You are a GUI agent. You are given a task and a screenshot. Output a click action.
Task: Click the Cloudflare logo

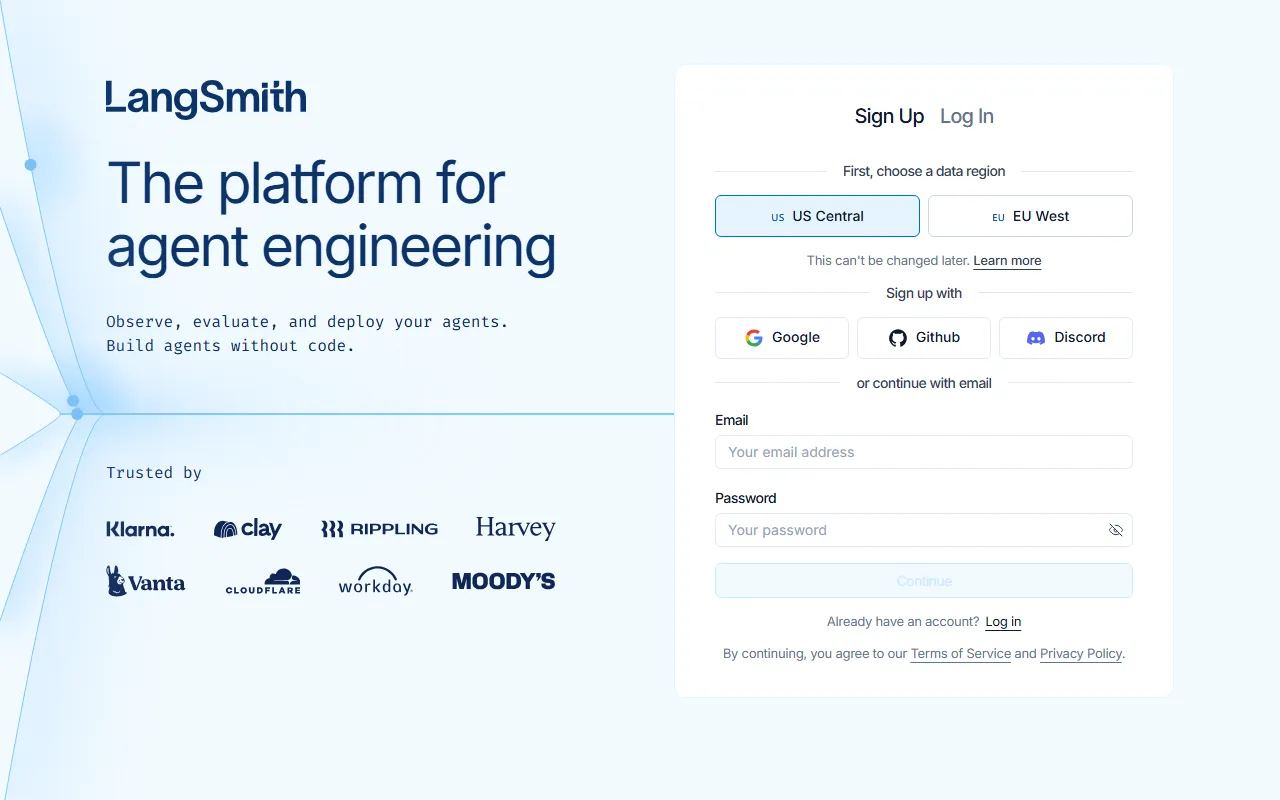pyautogui.click(x=263, y=582)
